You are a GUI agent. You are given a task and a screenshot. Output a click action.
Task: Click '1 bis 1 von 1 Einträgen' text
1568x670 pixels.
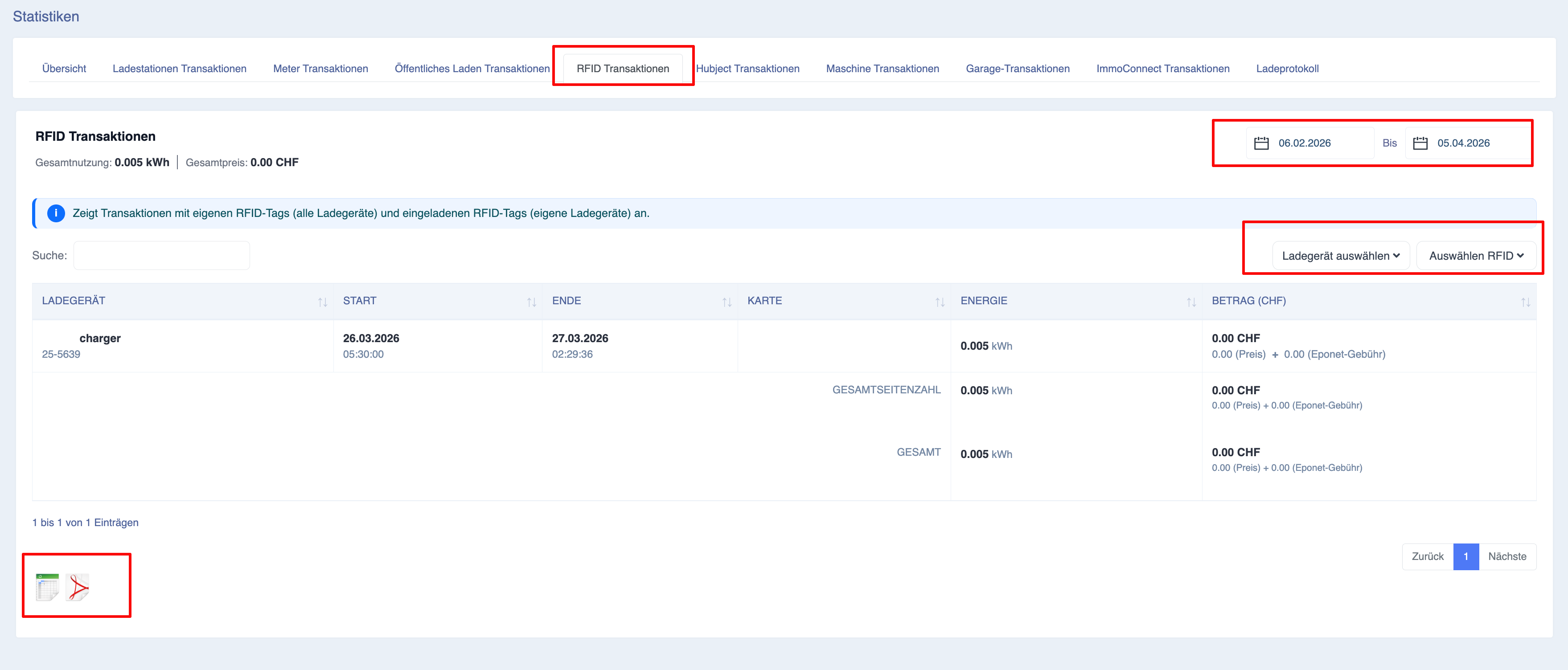click(x=85, y=522)
